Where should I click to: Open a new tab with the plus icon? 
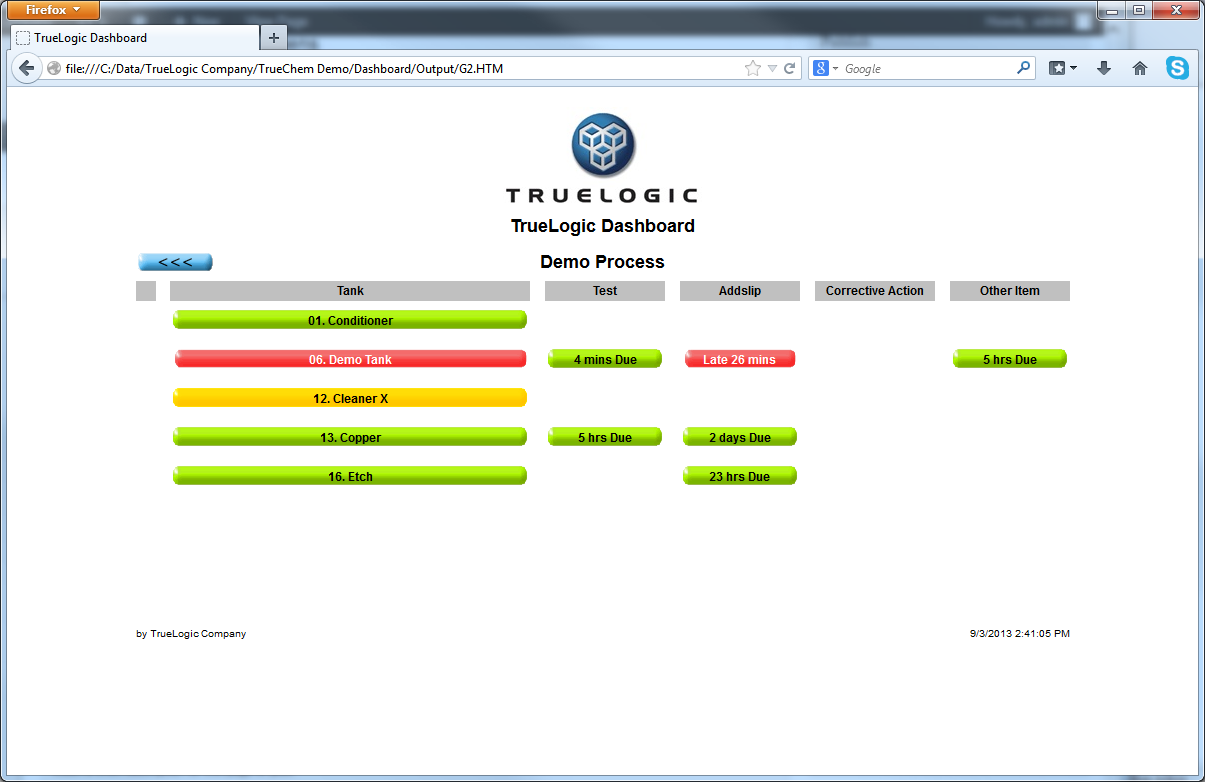click(274, 38)
